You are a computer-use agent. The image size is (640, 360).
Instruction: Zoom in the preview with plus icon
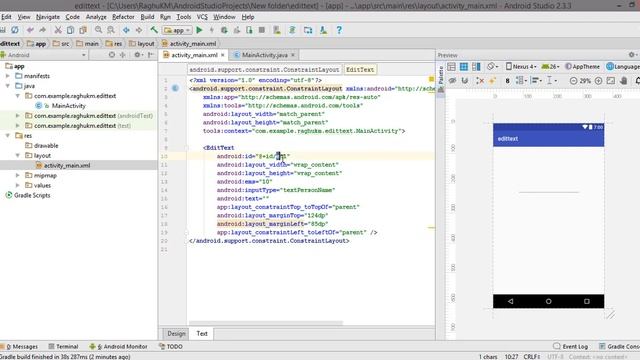598,81
